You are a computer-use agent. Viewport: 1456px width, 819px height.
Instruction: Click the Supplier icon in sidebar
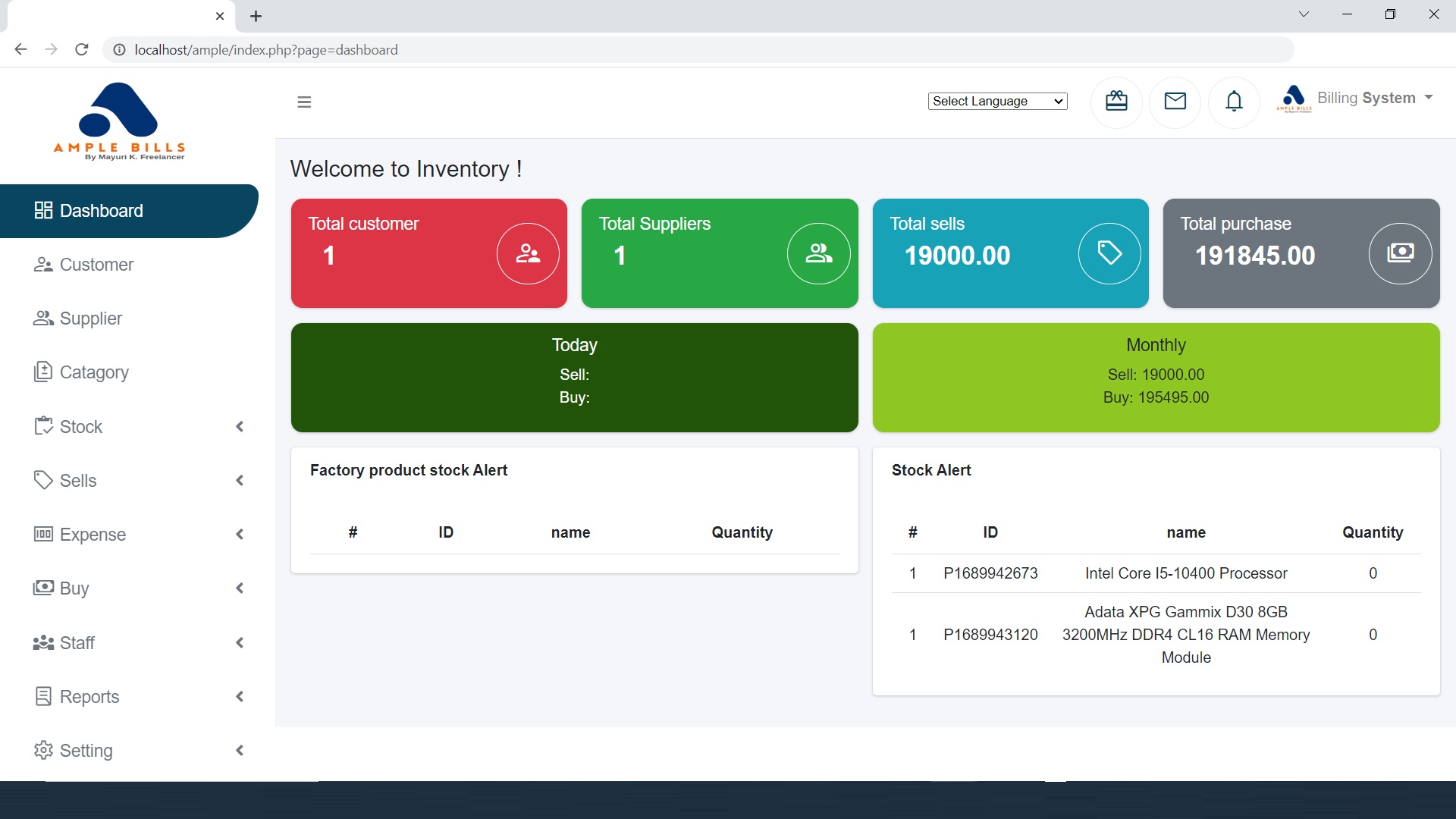(x=43, y=318)
